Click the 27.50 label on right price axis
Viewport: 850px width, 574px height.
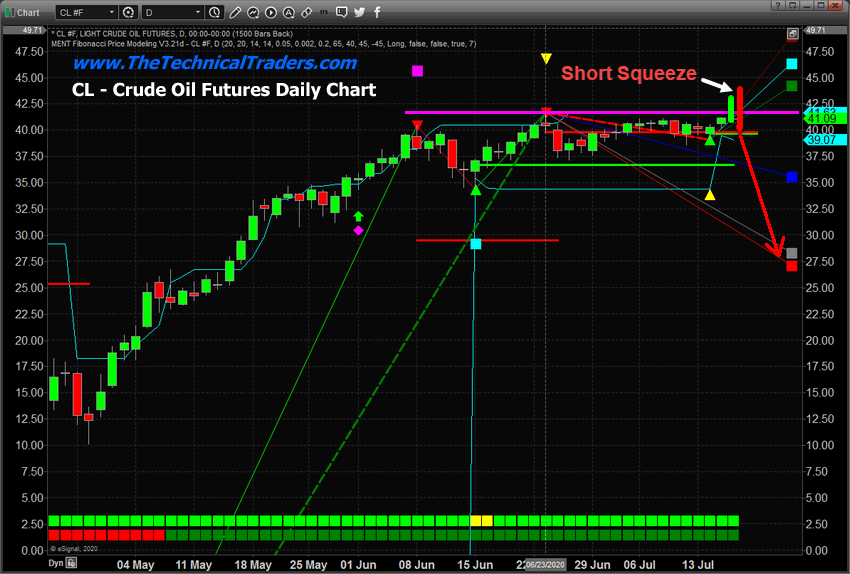pyautogui.click(x=820, y=262)
